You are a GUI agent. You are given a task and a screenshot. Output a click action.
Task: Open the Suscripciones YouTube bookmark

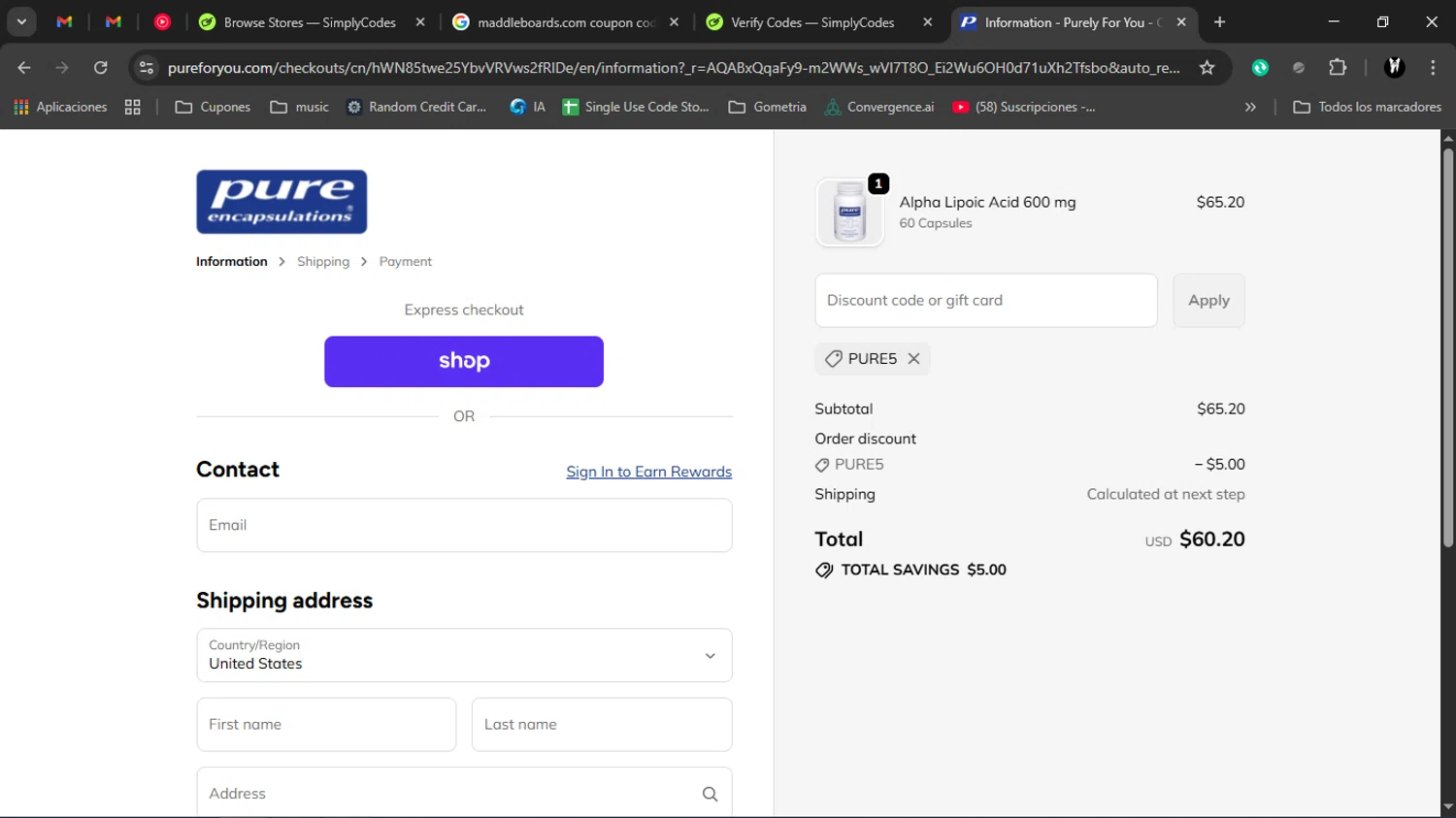point(1024,107)
